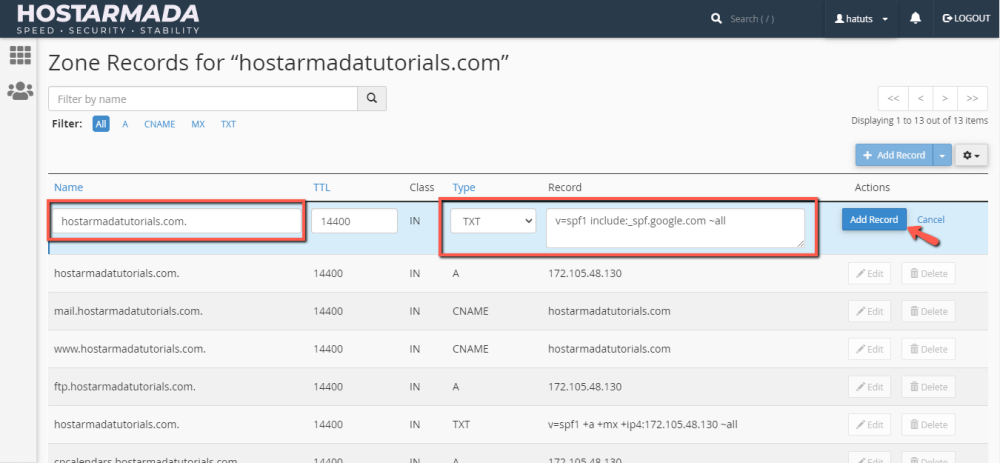
Task: Click the HostArmada logo
Action: tap(108, 18)
